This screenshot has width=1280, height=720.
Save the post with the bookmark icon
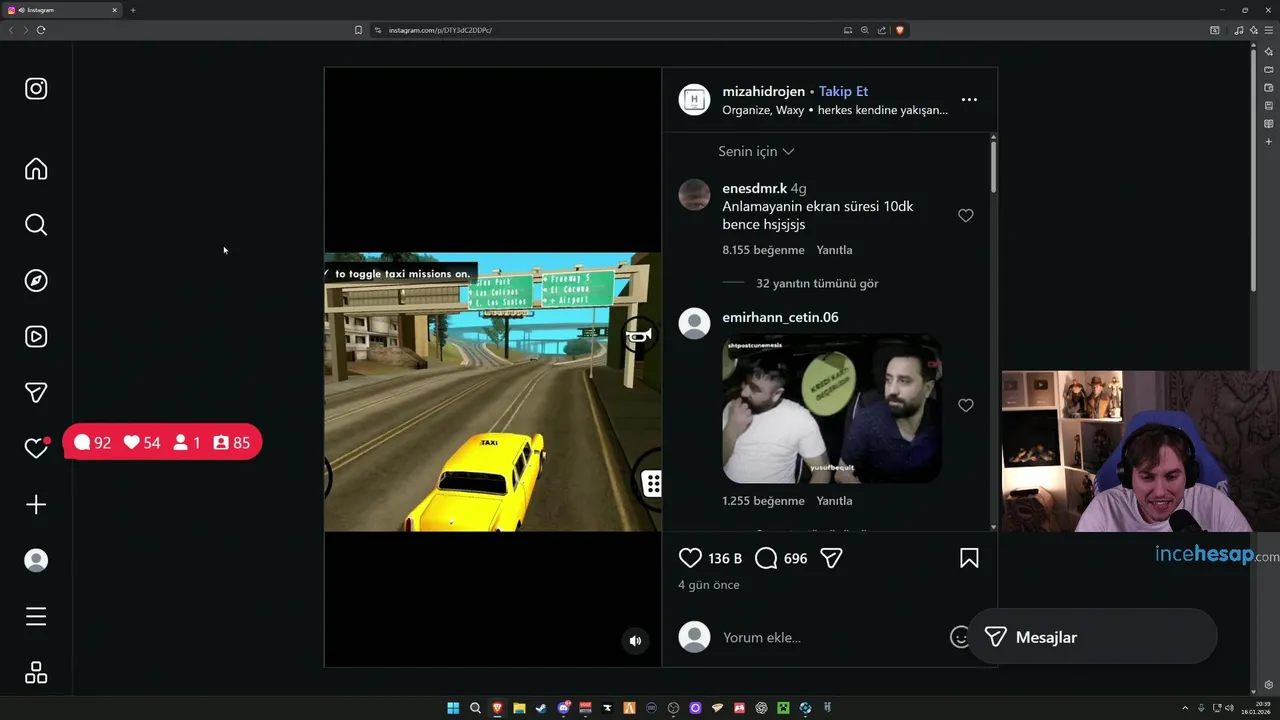point(969,558)
